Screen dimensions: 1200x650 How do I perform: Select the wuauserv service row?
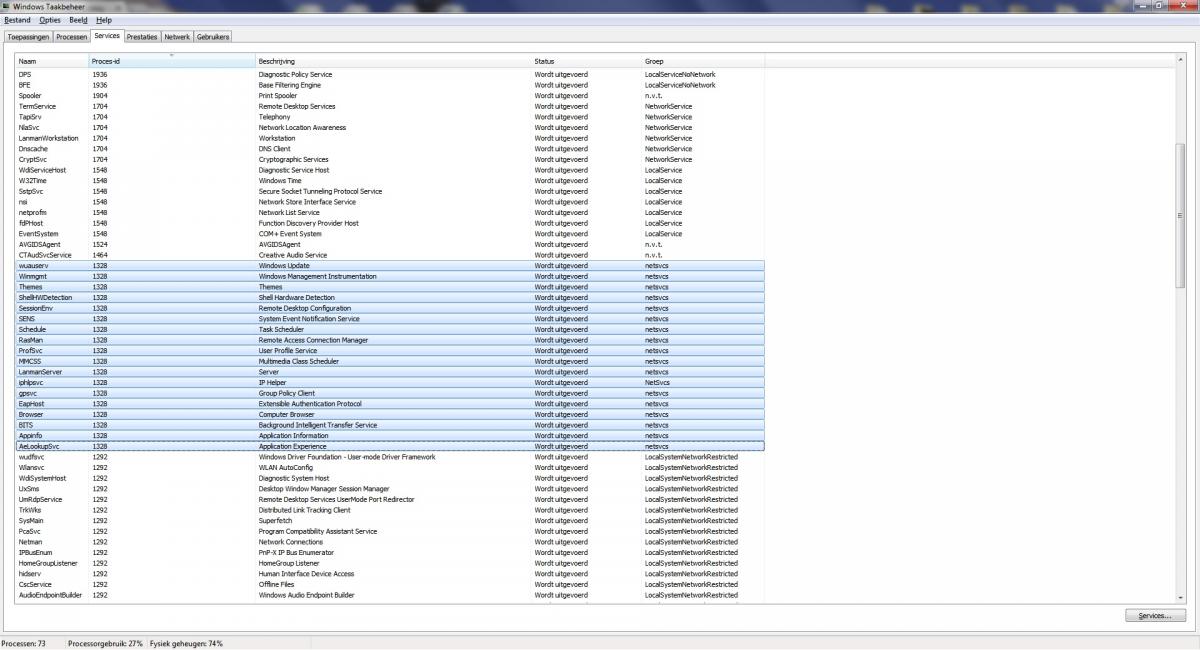point(391,266)
